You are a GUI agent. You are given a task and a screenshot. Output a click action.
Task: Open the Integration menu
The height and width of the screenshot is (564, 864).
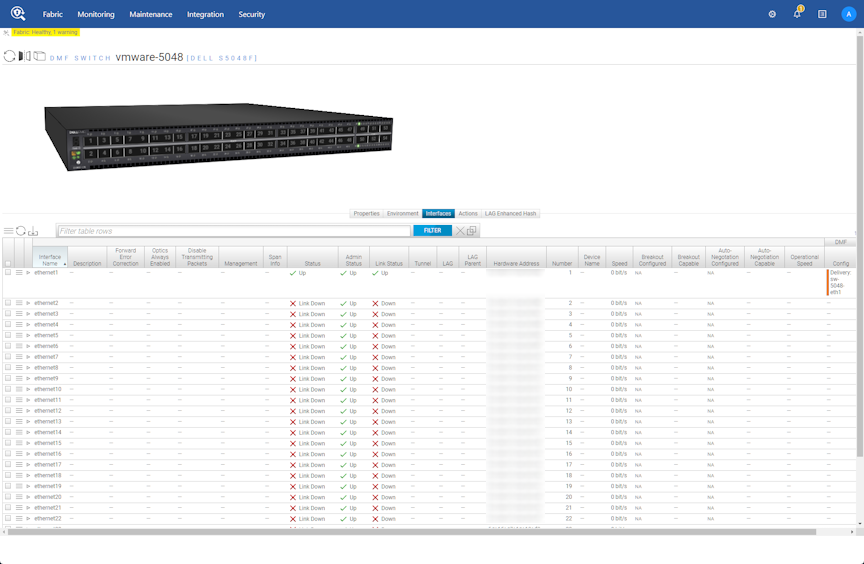click(205, 14)
